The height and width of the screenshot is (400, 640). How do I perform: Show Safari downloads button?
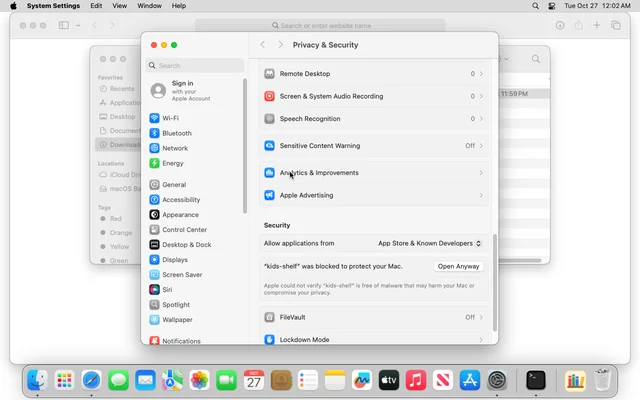(x=560, y=25)
